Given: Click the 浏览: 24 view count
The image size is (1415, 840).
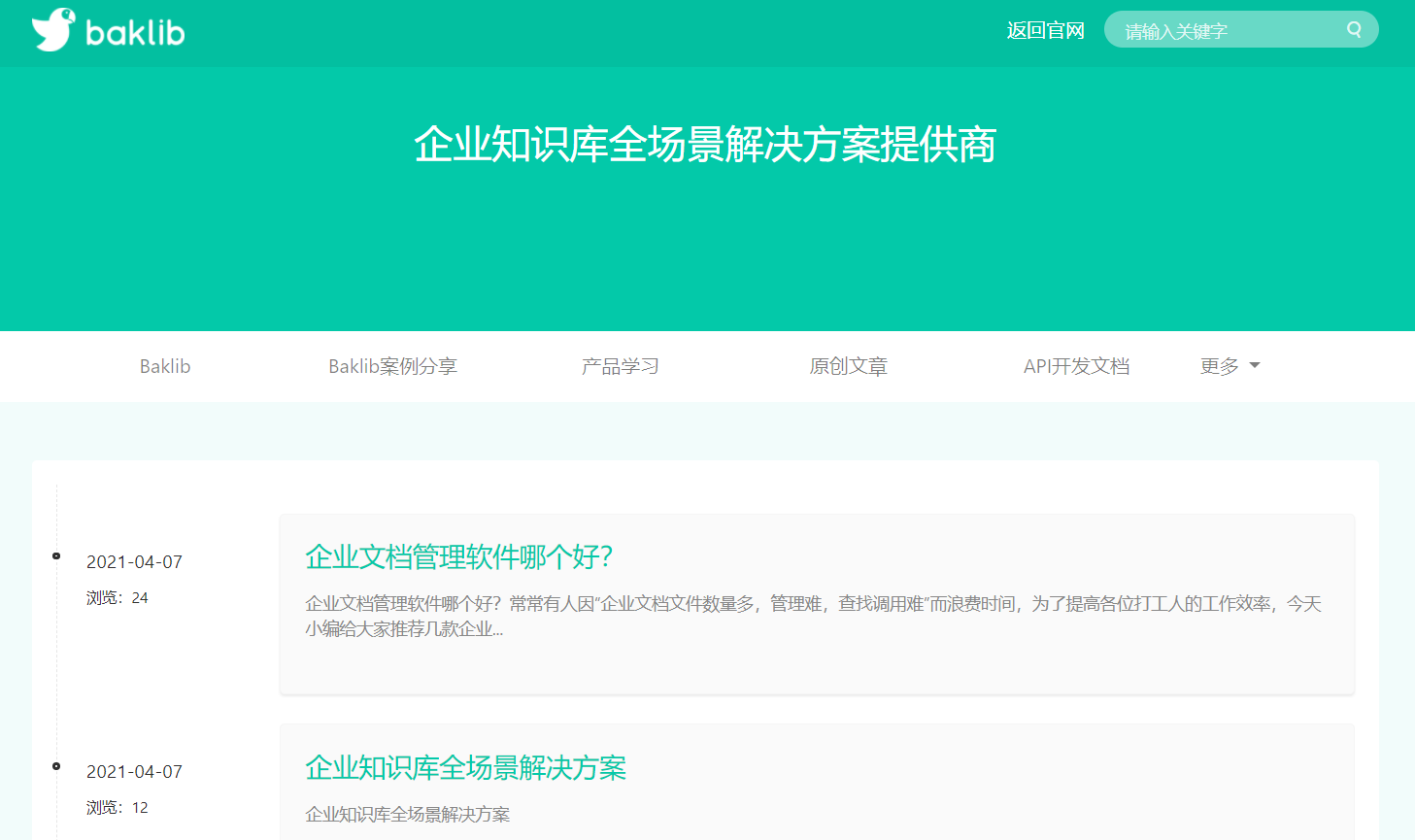Looking at the screenshot, I should 118,597.
